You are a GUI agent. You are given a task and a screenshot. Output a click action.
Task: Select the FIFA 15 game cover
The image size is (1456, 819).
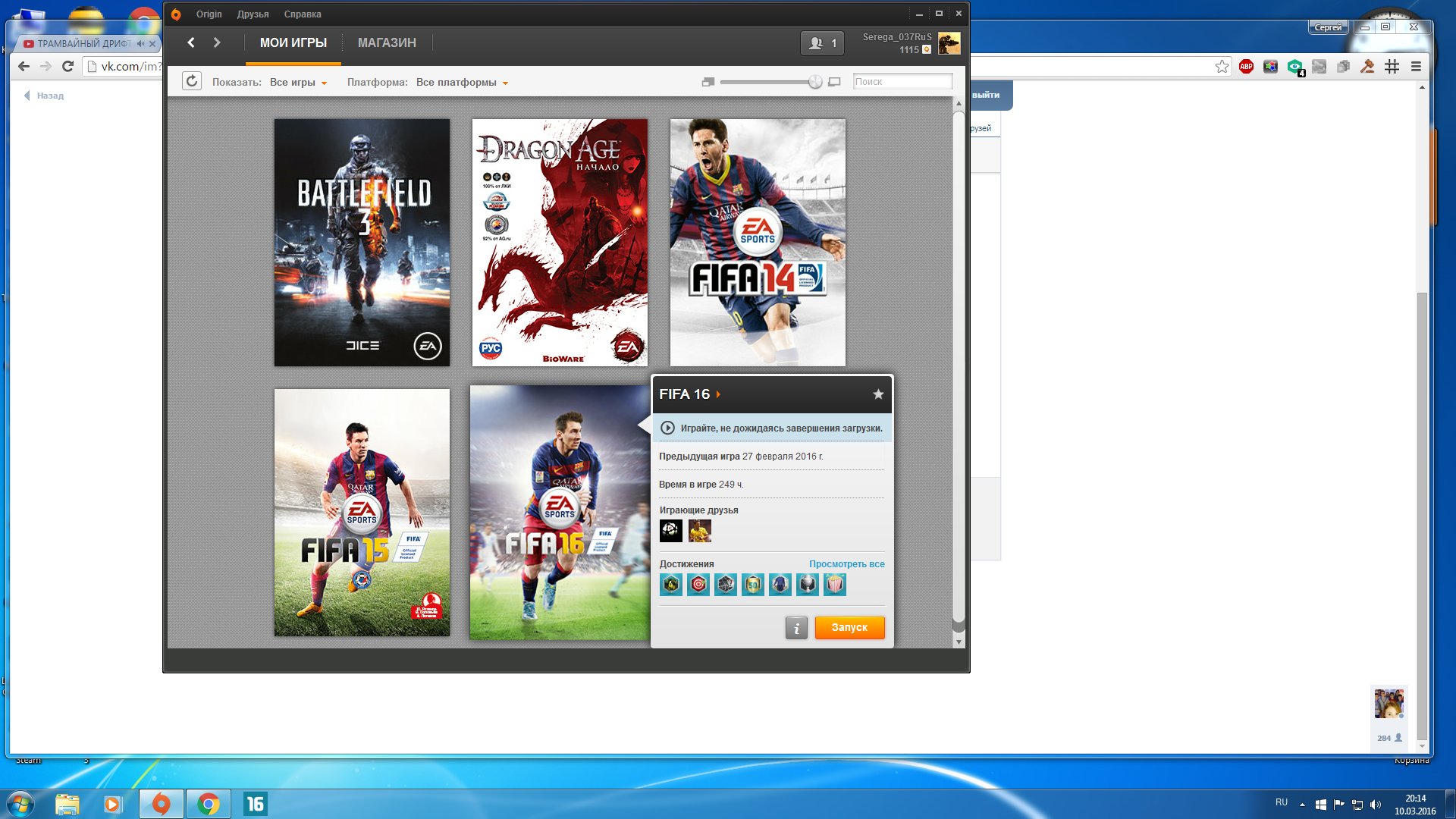coord(362,513)
